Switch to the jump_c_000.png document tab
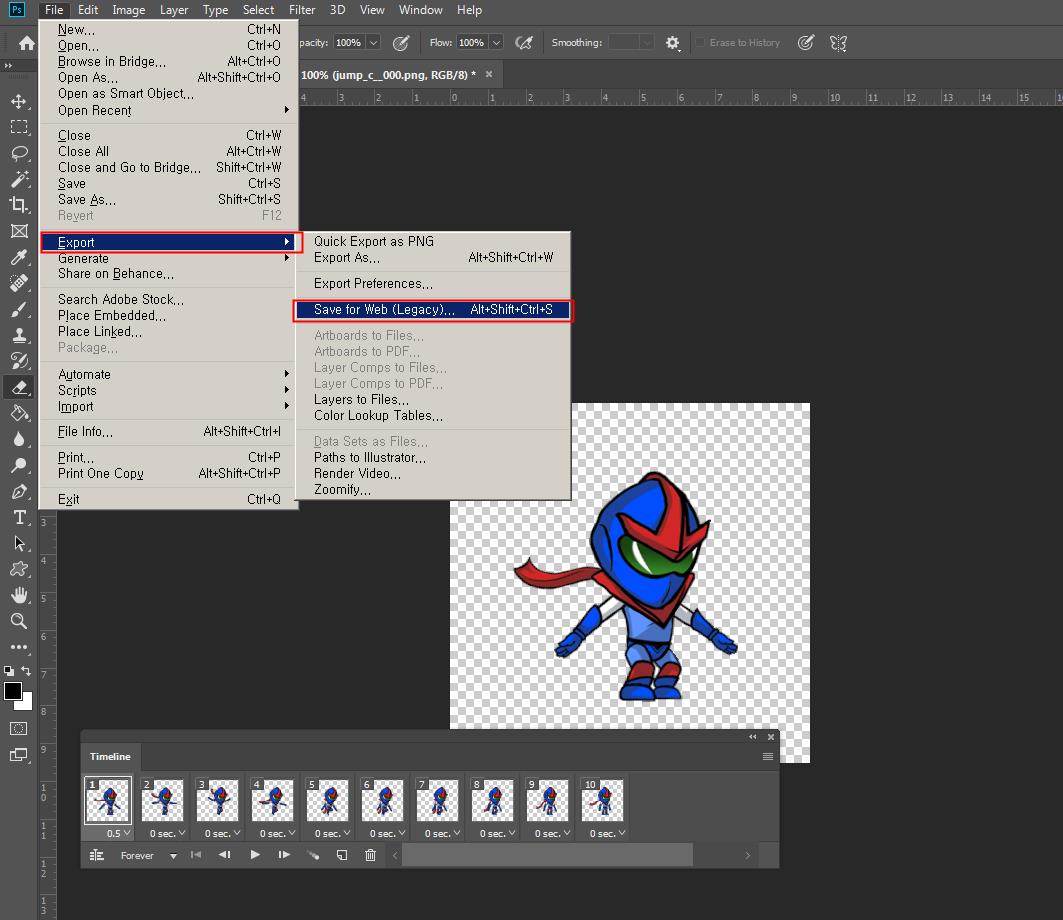Viewport: 1063px width, 920px height. [x=388, y=75]
